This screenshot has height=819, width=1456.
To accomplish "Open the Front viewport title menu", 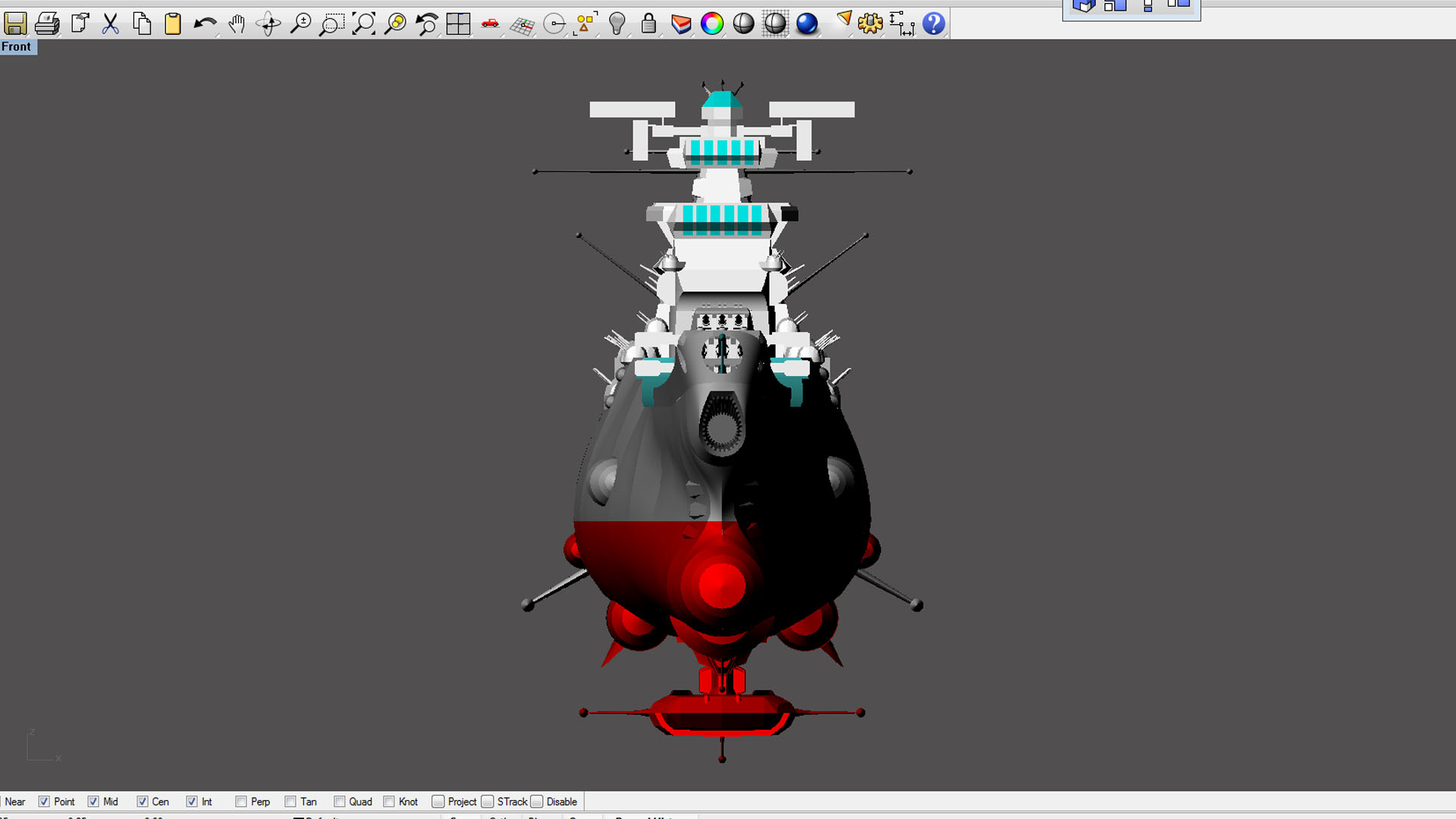I will pos(17,47).
